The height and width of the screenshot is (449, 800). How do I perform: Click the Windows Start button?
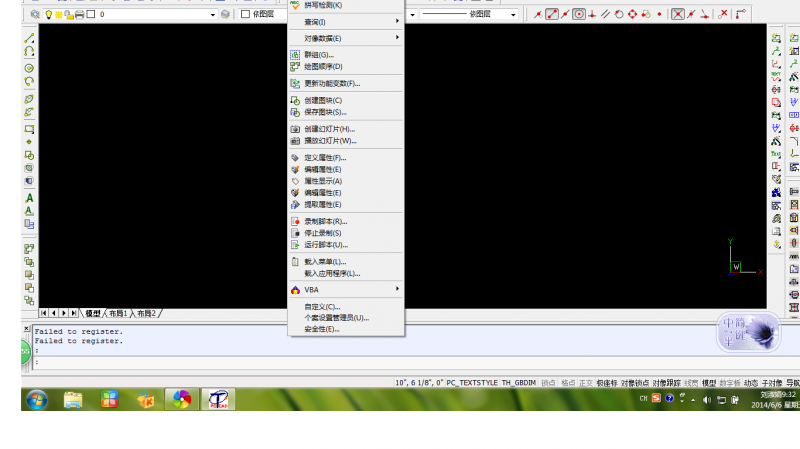37,400
